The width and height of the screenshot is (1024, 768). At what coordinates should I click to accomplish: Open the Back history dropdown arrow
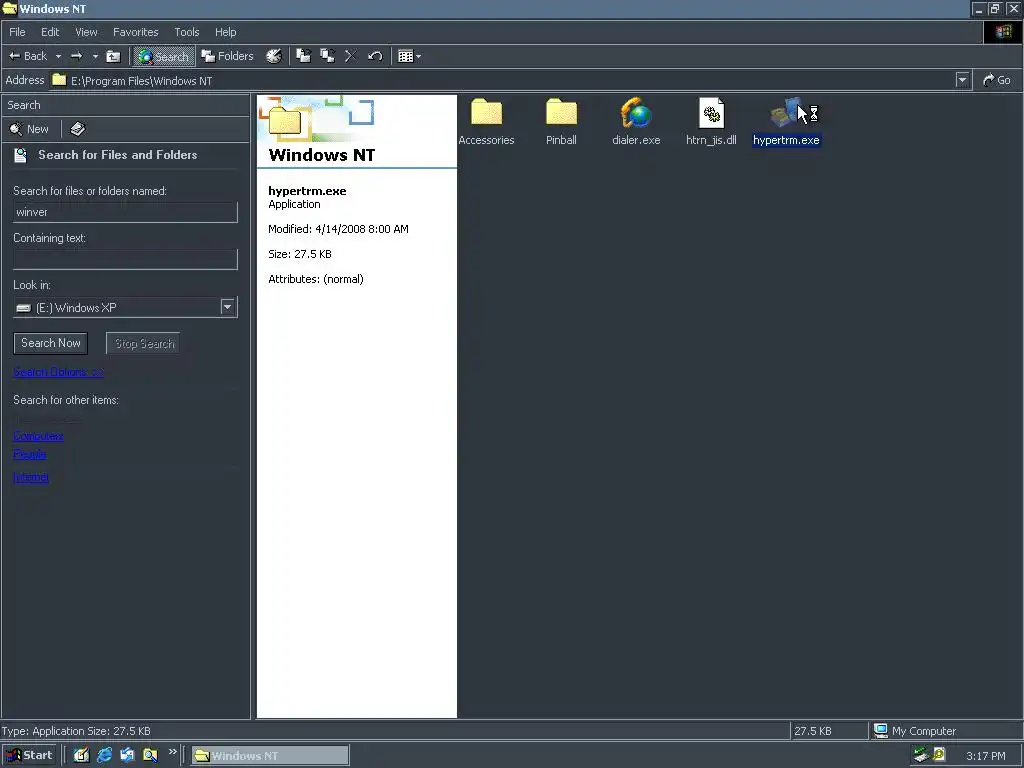pyautogui.click(x=58, y=56)
